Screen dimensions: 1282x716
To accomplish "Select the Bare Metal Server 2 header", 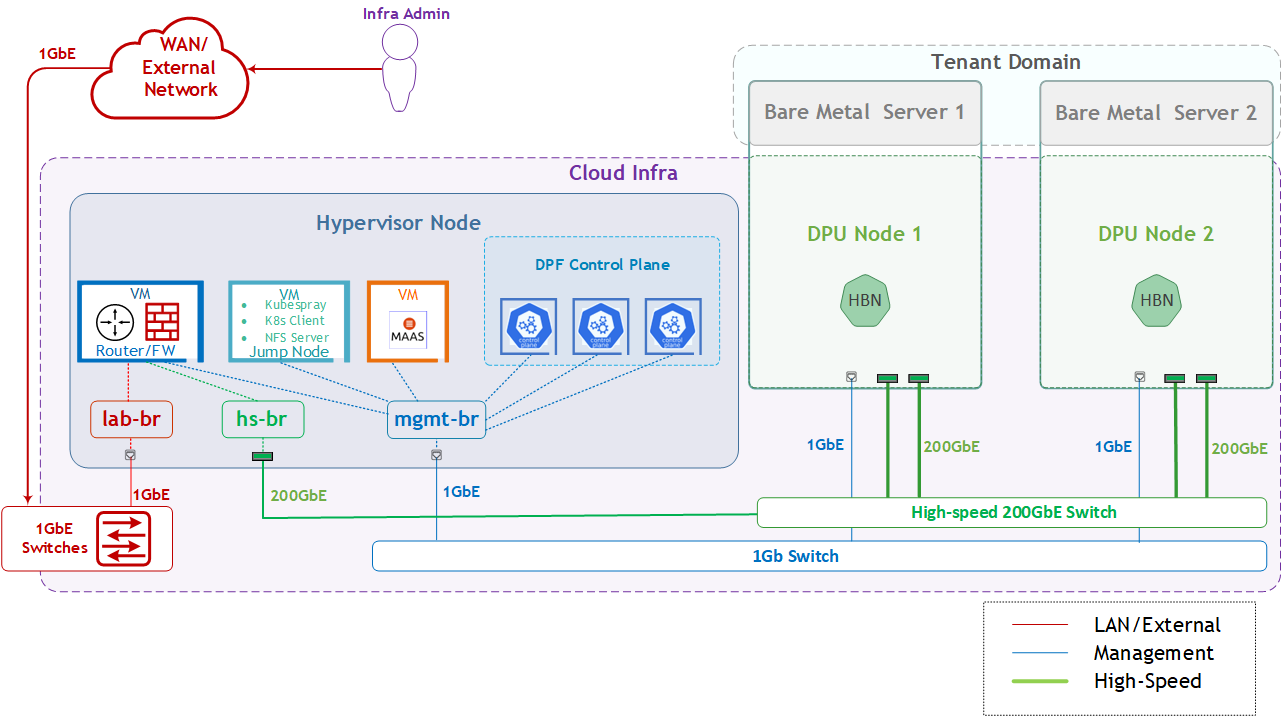I will tap(1156, 113).
